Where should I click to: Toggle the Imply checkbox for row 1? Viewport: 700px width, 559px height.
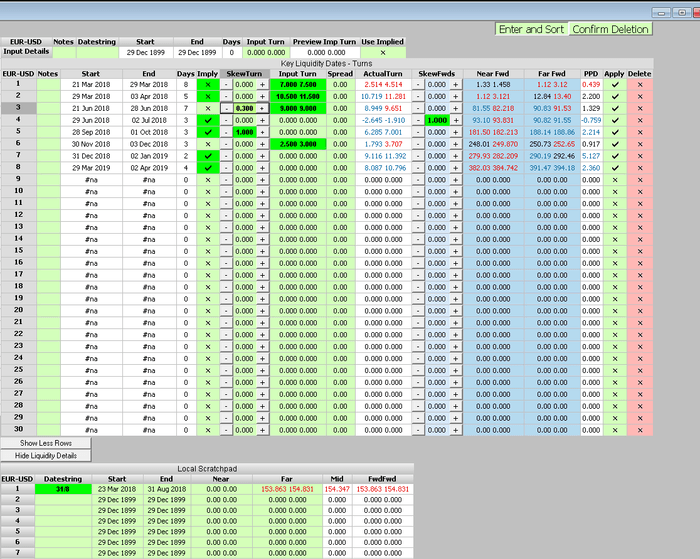coord(209,84)
